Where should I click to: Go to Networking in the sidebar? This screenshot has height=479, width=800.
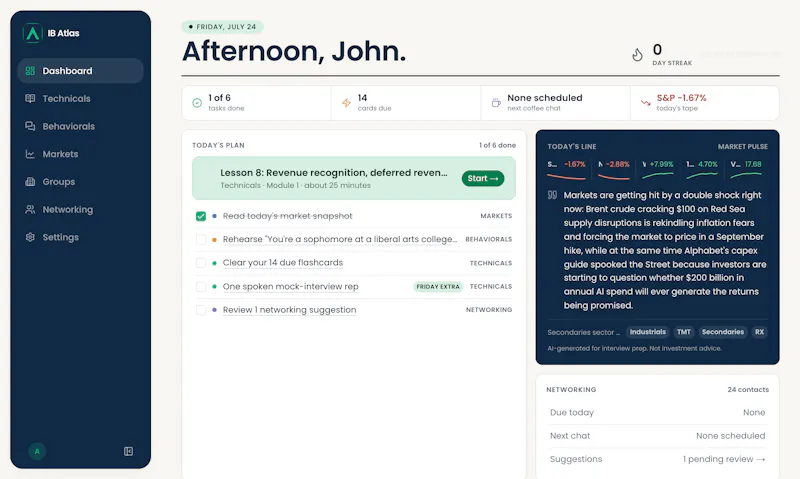pos(81,209)
